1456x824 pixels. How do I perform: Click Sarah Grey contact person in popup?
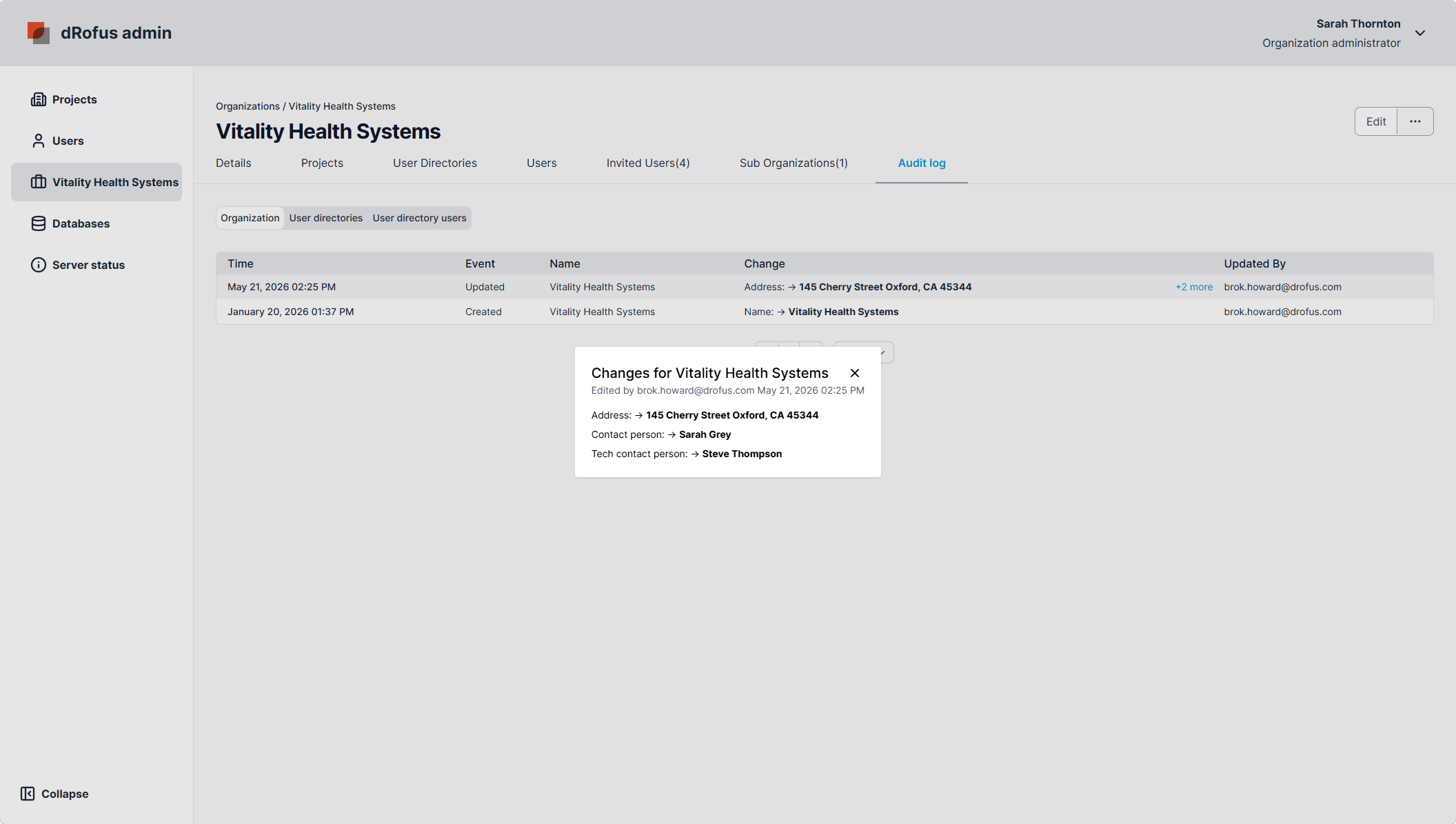point(705,434)
